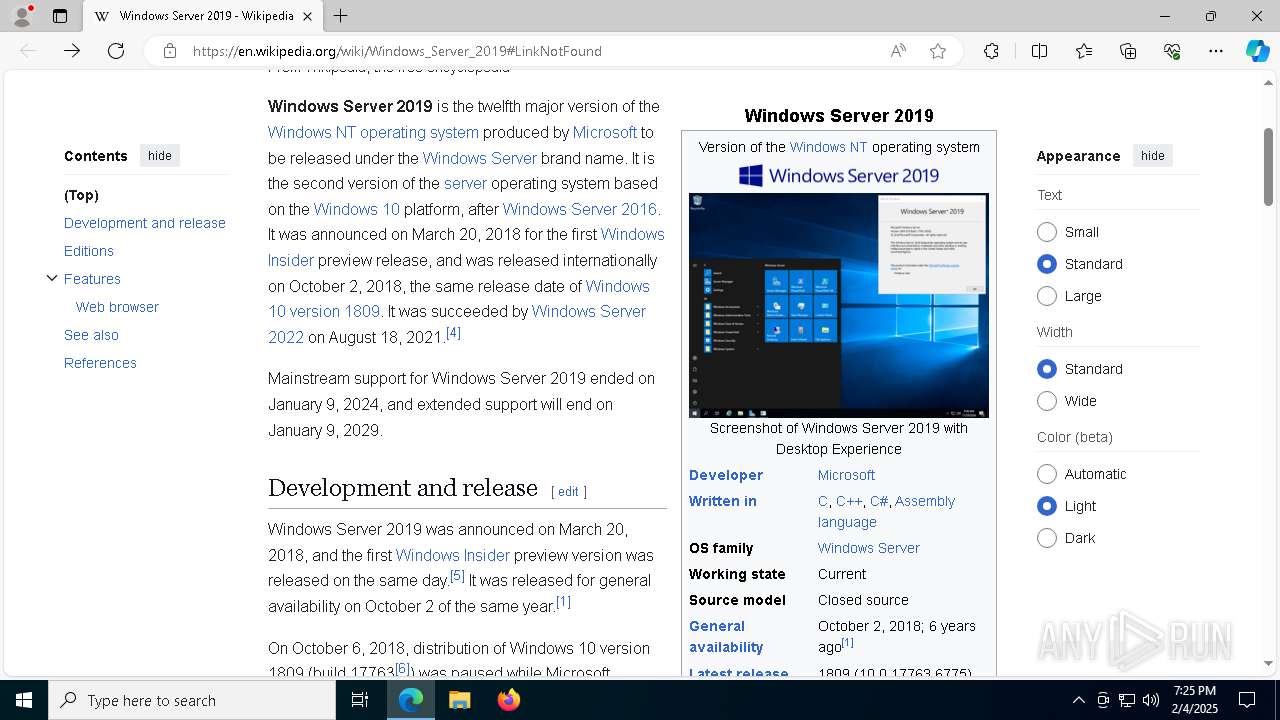Screen dimensions: 1280x720
Task: Click the Windows Server 2019 logo image
Action: pyautogui.click(x=839, y=176)
